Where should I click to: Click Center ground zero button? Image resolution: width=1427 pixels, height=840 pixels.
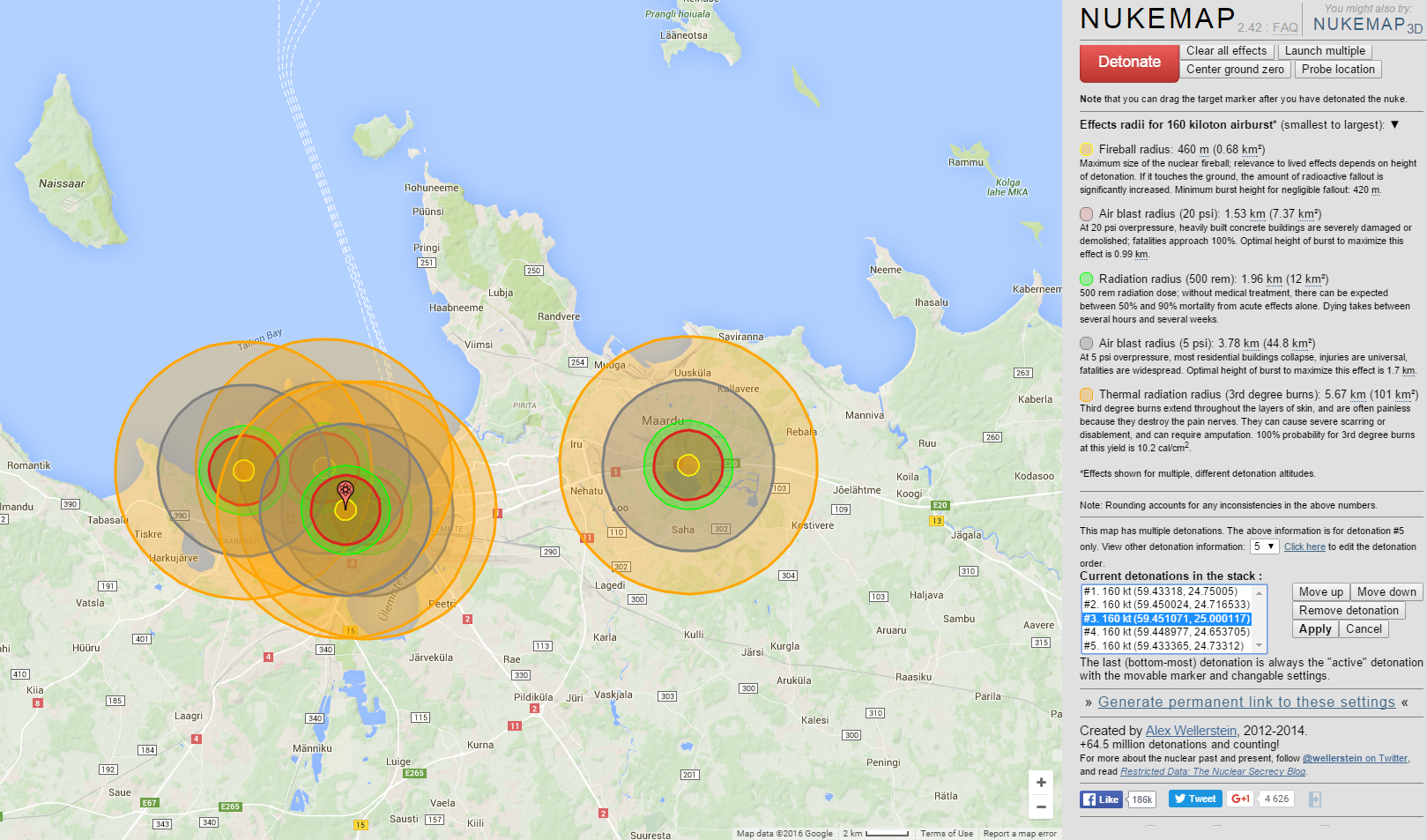point(1235,70)
